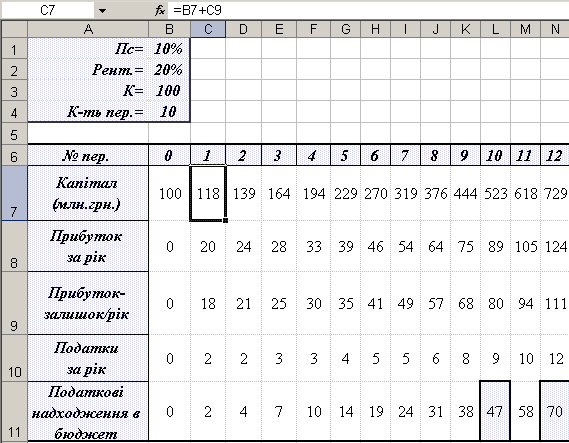Click the formula bar with =B7+C9
Screen dimensions: 569x443
[368, 11]
